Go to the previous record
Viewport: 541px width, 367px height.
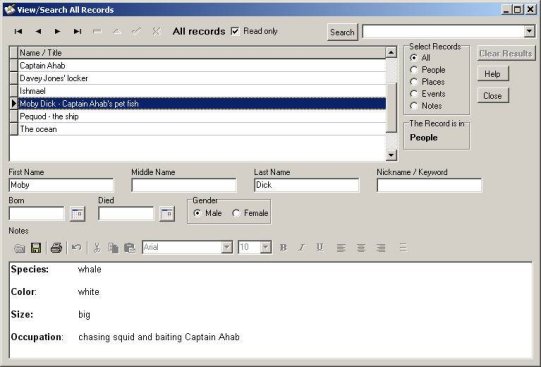click(38, 31)
